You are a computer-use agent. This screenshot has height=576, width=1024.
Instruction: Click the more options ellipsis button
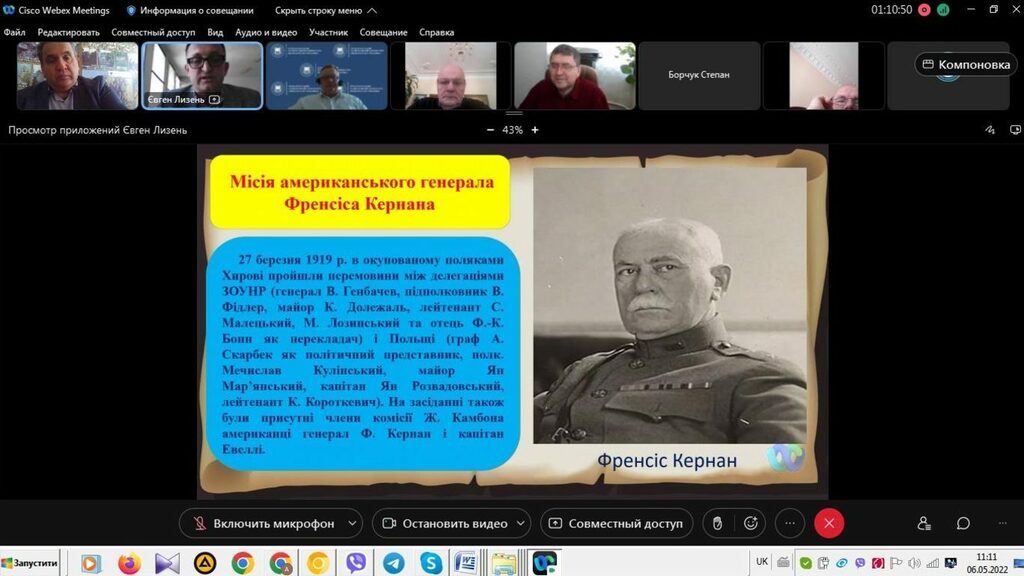789,523
